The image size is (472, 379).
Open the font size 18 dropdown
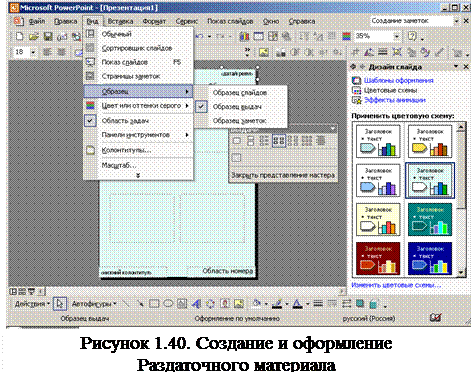33,52
